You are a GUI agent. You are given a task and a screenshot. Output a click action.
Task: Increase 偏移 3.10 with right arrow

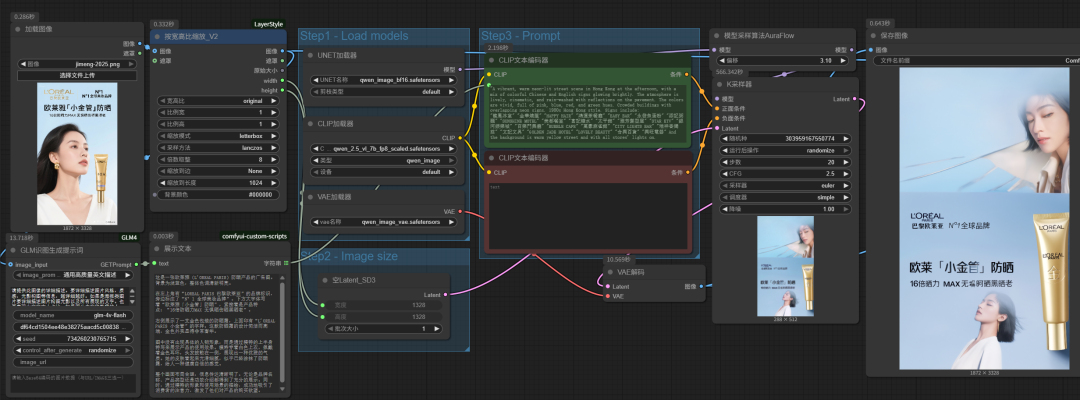pos(845,61)
